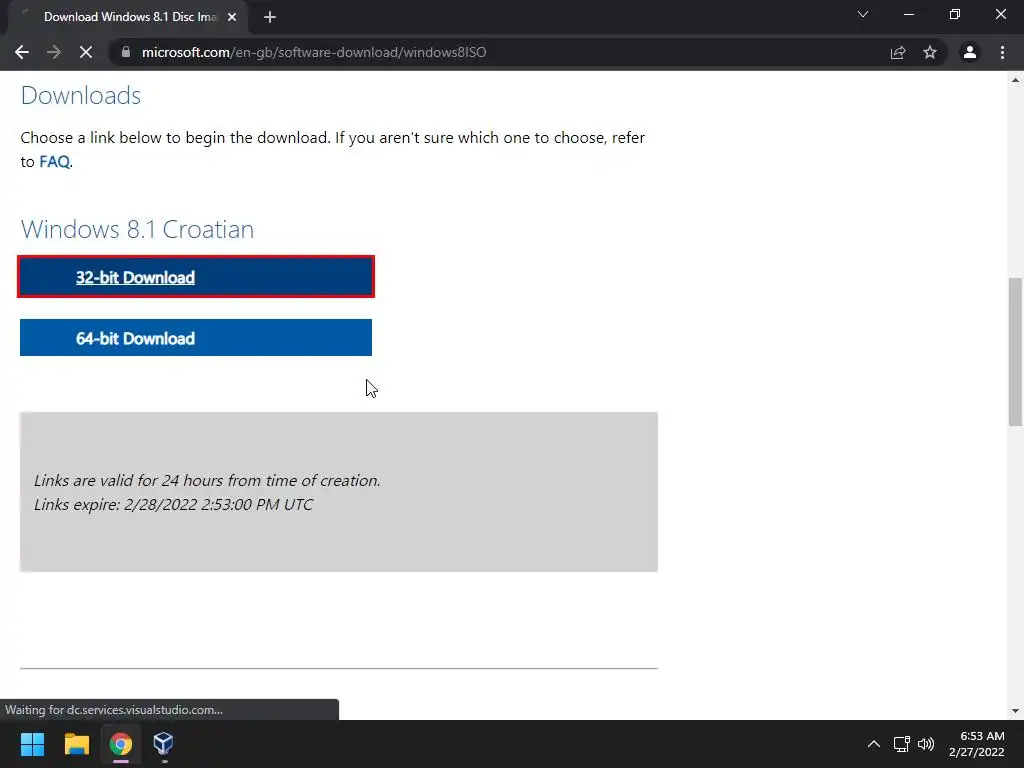Screen dimensions: 1024x768
Task: Click the scrollbar up arrow
Action: point(1015,80)
